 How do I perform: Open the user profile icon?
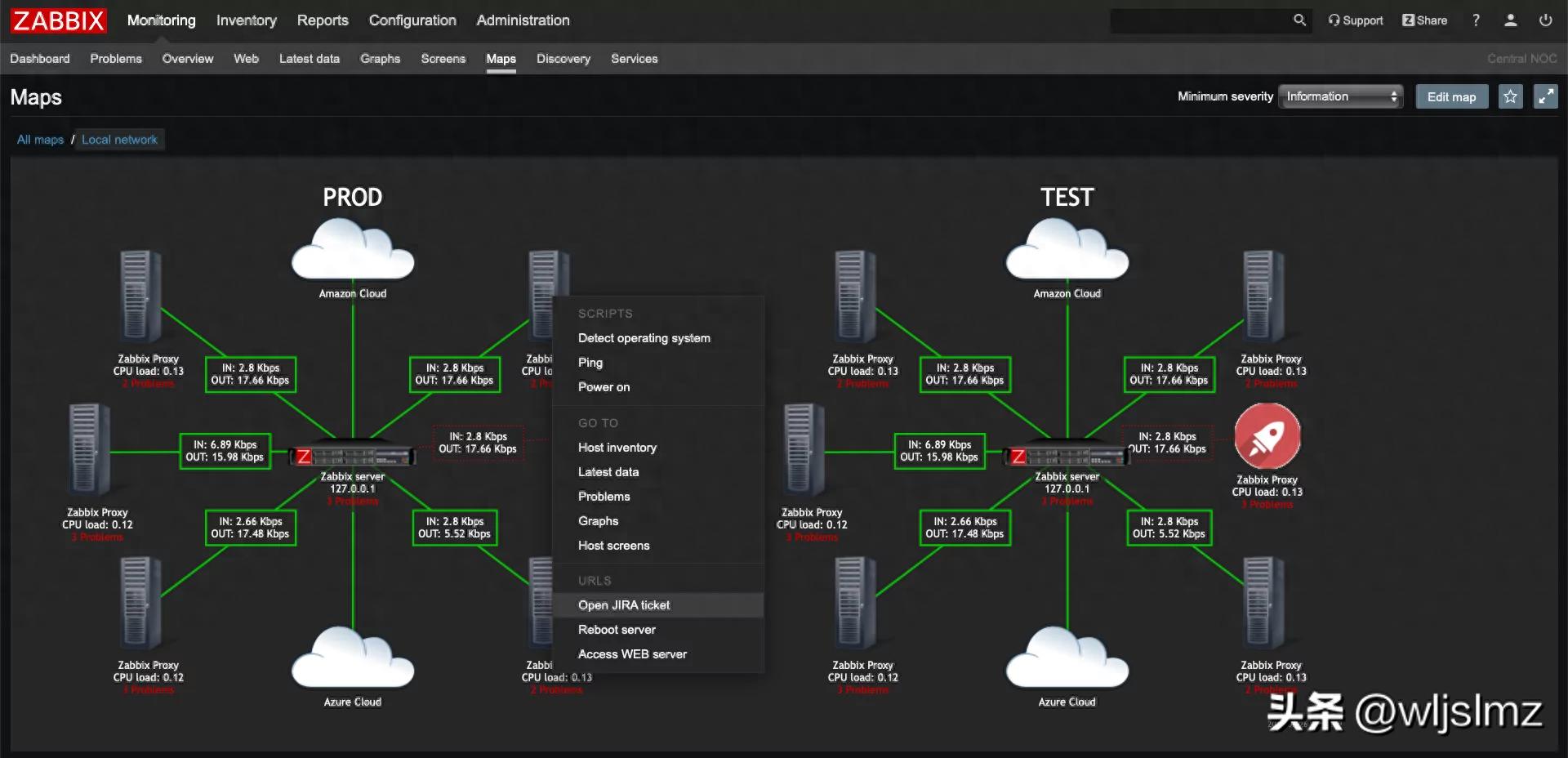(x=1511, y=20)
